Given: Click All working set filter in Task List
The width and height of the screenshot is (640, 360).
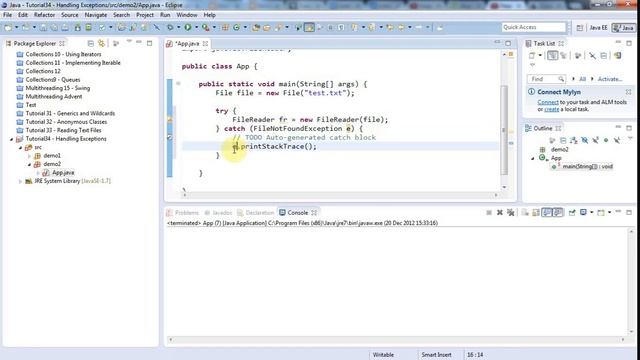Looking at the screenshot, I should click(x=582, y=79).
